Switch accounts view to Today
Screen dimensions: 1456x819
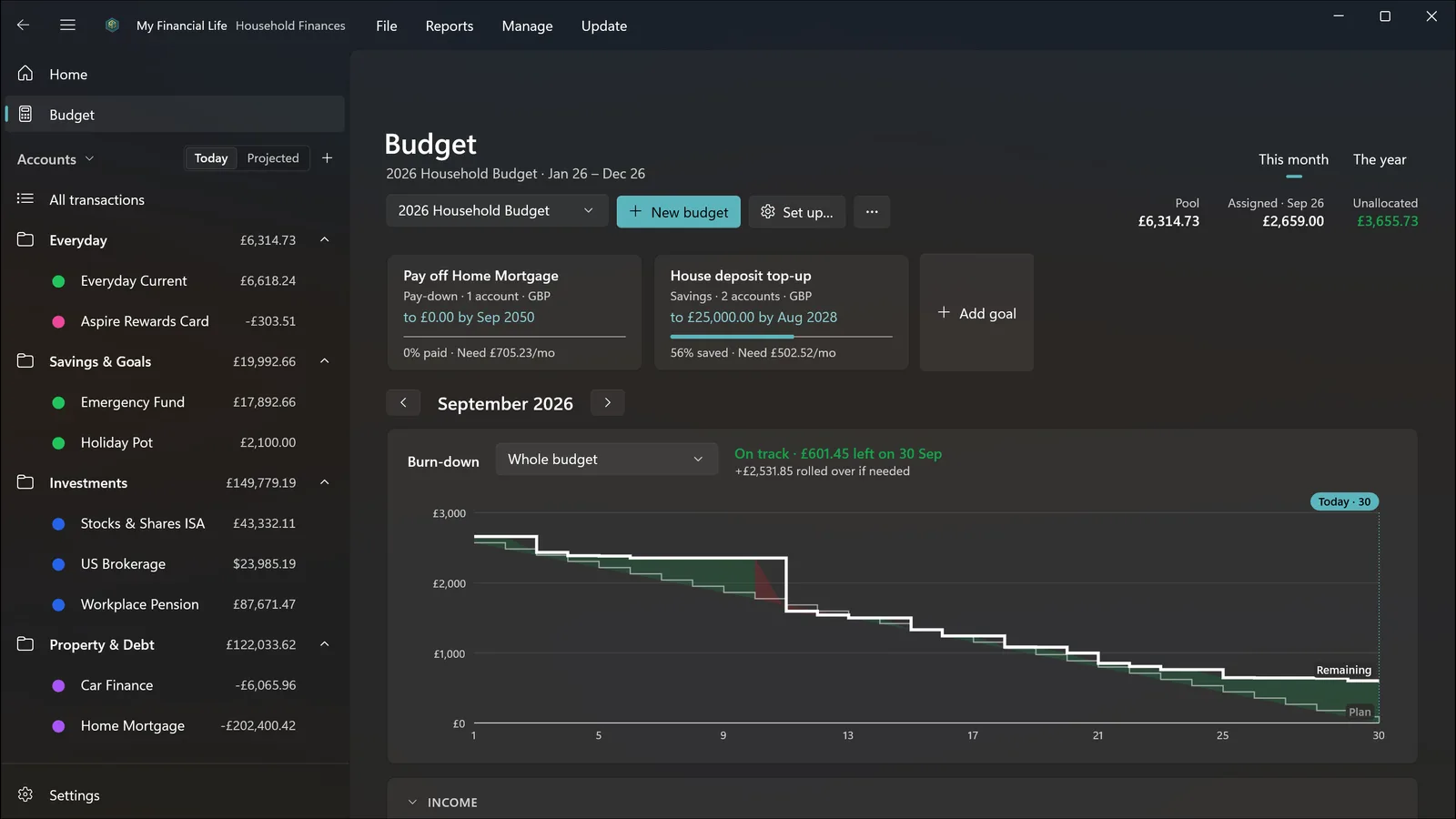211,158
